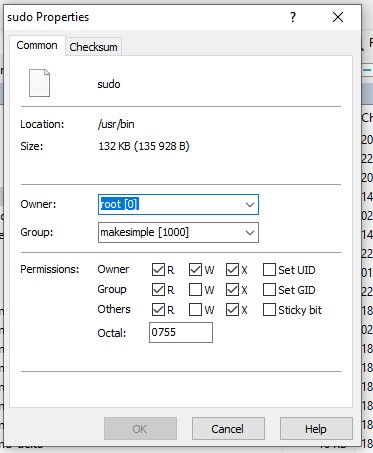
Task: Toggle Others read (R) permission
Action: (158, 310)
